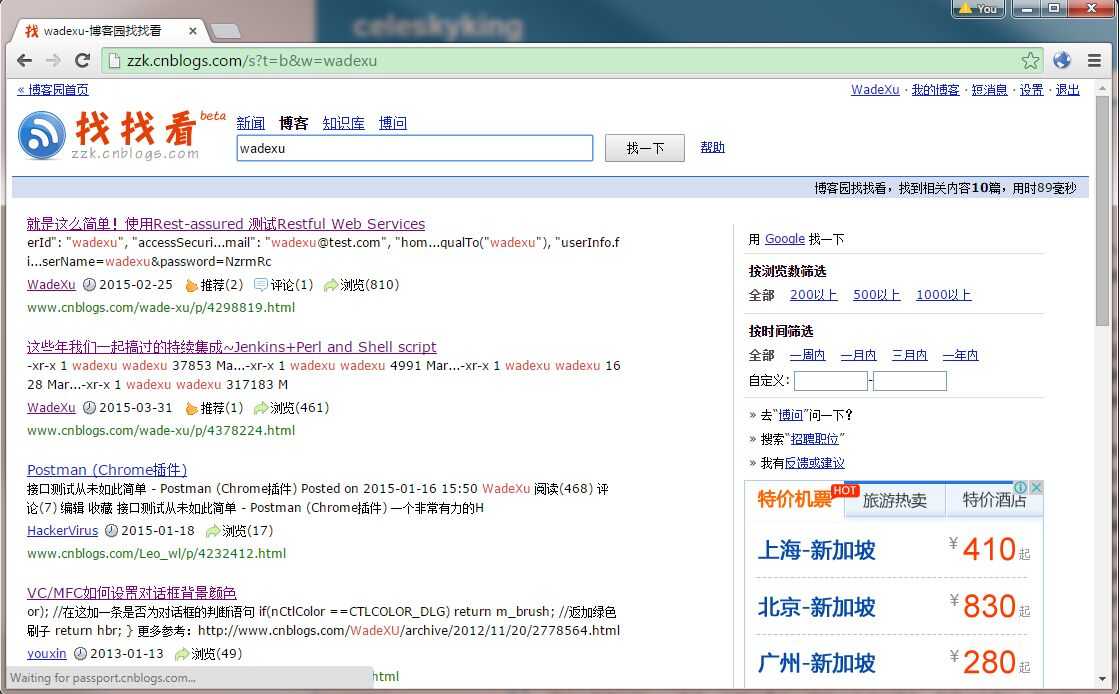Click the 找一下 search button
This screenshot has height=694, width=1120.
645,148
